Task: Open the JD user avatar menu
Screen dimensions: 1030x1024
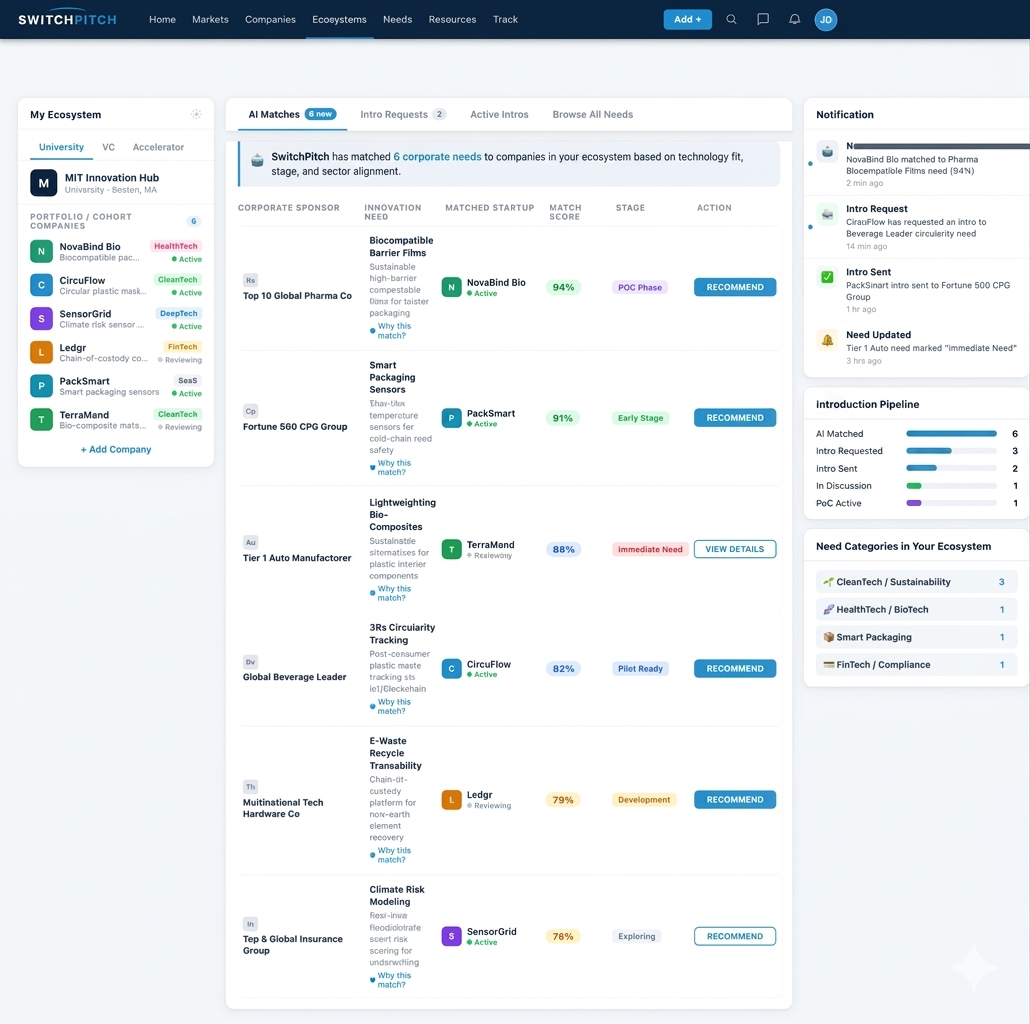Action: click(x=826, y=20)
